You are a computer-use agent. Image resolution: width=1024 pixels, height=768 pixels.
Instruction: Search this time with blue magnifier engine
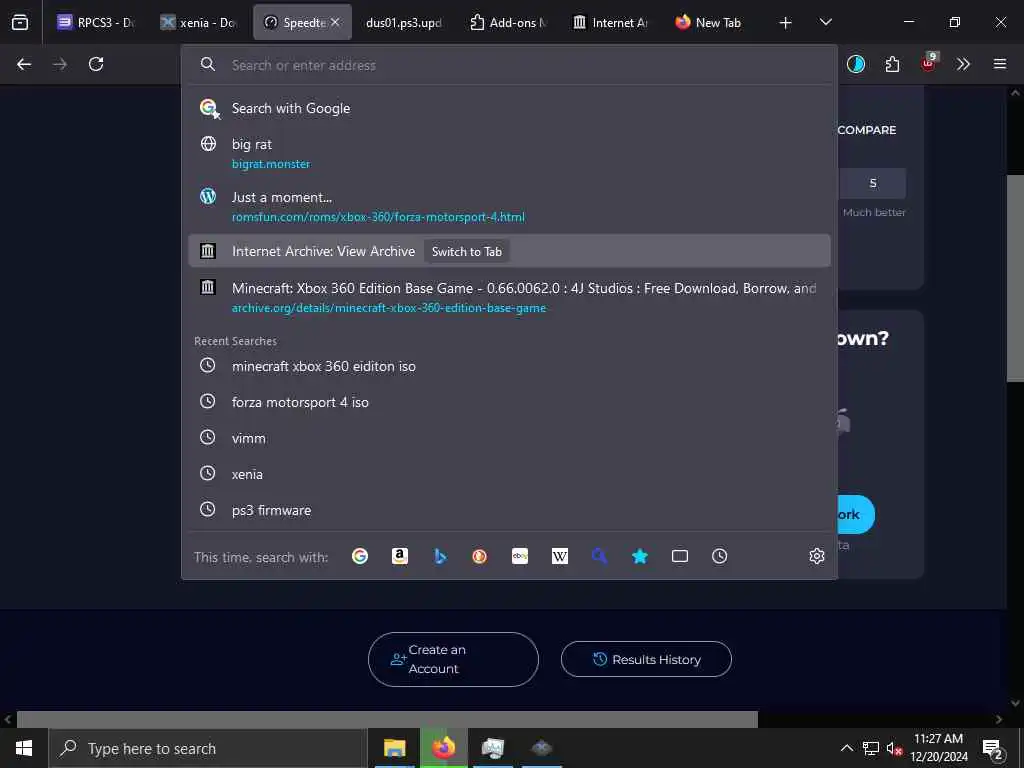click(600, 556)
